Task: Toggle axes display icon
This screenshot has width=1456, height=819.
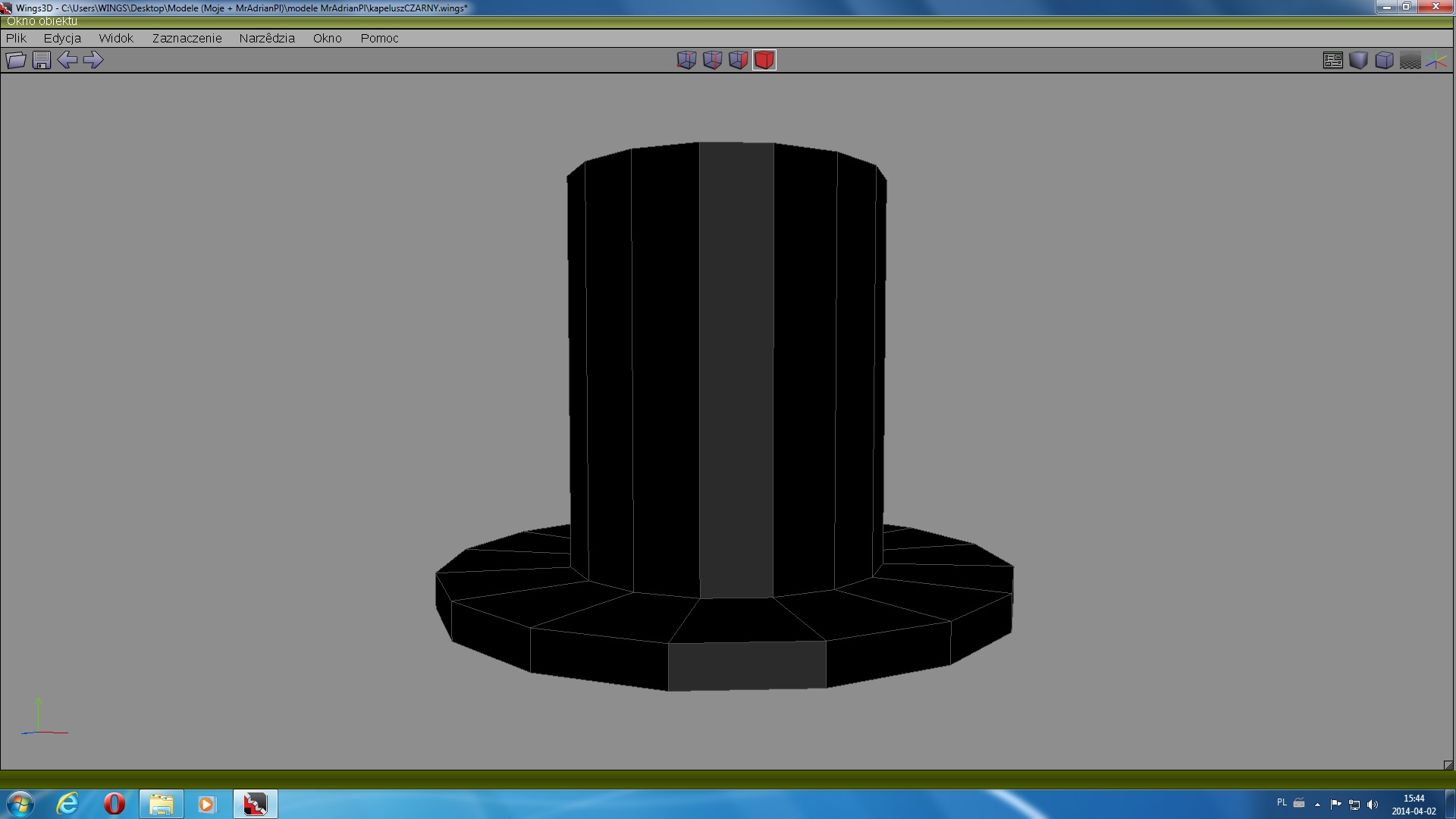Action: point(1436,60)
